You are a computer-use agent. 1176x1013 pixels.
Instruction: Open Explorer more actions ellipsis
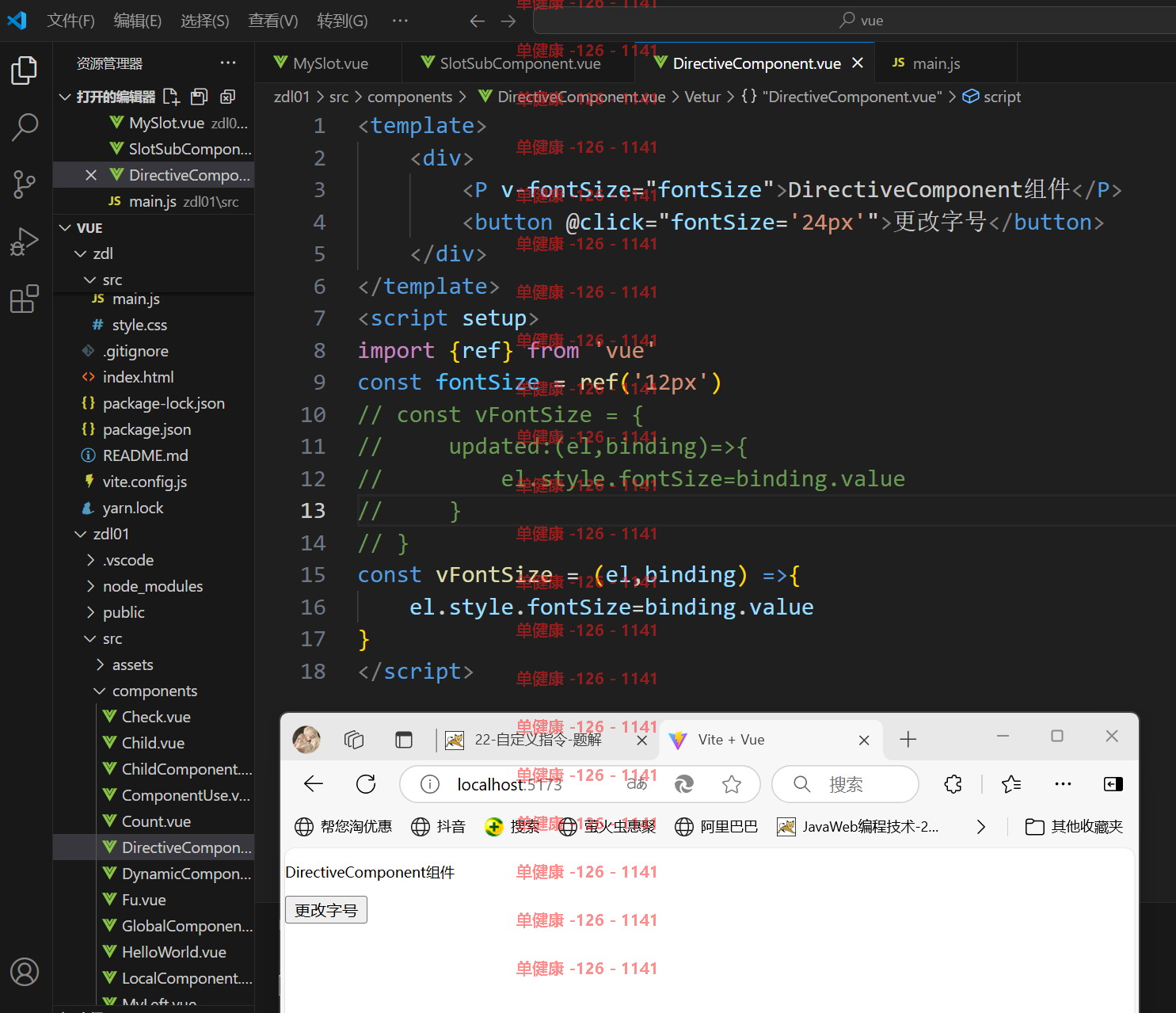[228, 63]
